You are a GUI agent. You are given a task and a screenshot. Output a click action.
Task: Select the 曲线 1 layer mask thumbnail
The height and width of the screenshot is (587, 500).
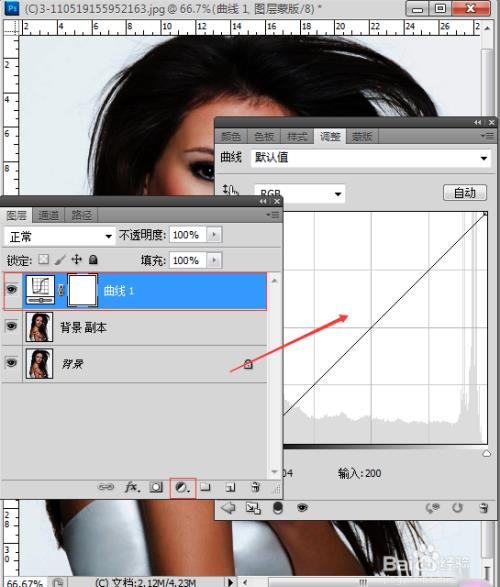tap(82, 291)
